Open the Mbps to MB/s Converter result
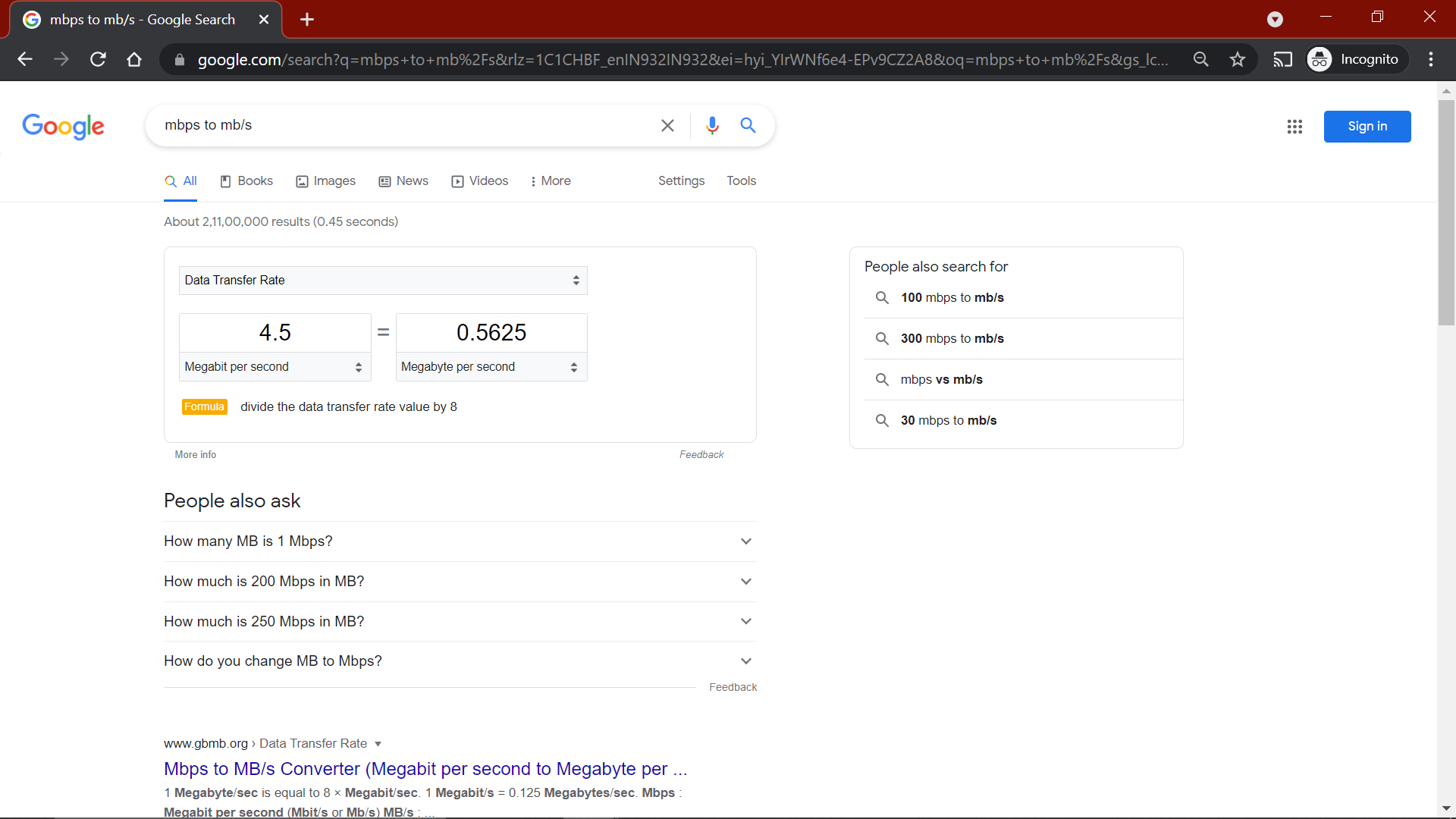1456x819 pixels. click(x=425, y=768)
